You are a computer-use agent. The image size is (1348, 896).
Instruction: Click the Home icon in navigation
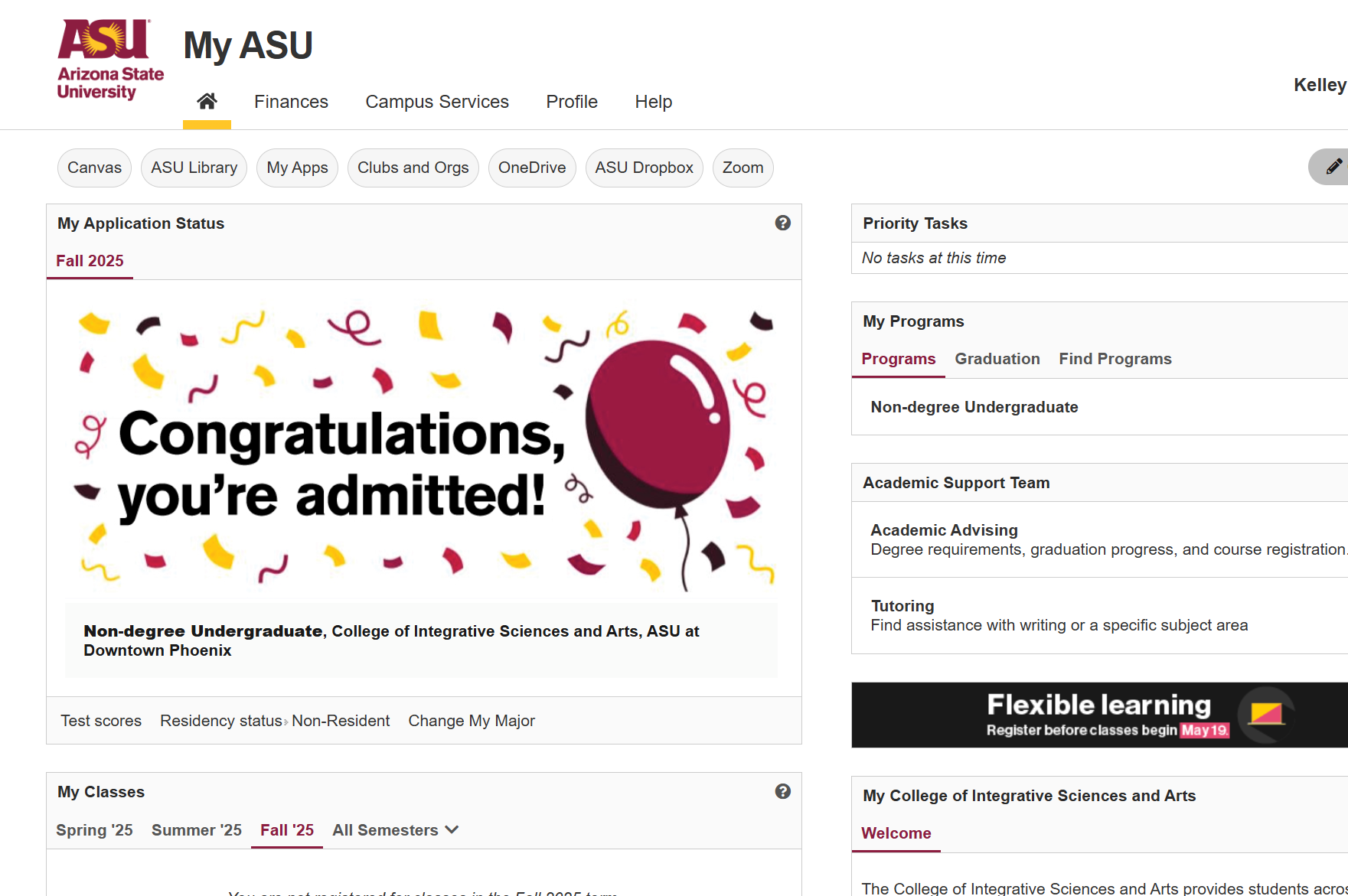[x=207, y=102]
